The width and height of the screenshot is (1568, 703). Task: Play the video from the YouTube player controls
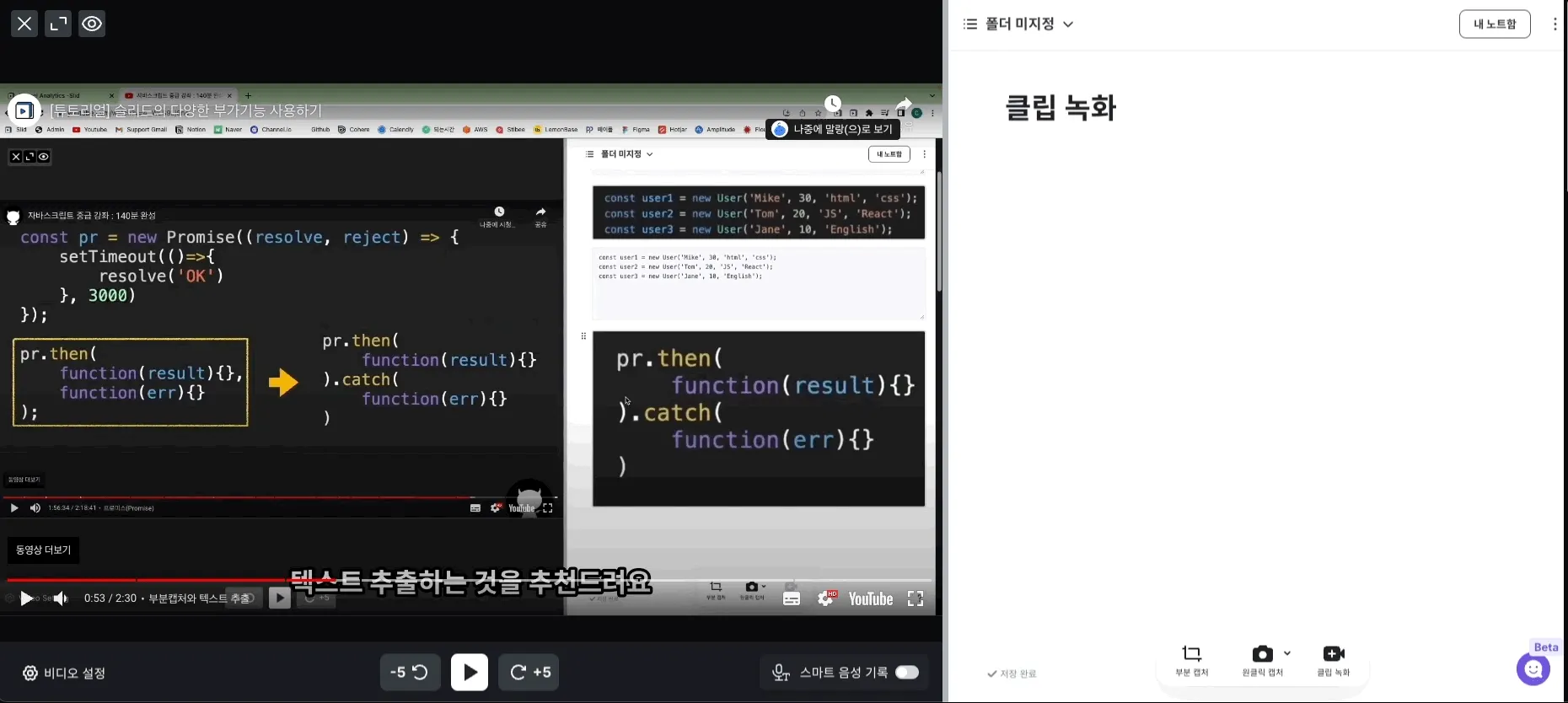point(26,598)
